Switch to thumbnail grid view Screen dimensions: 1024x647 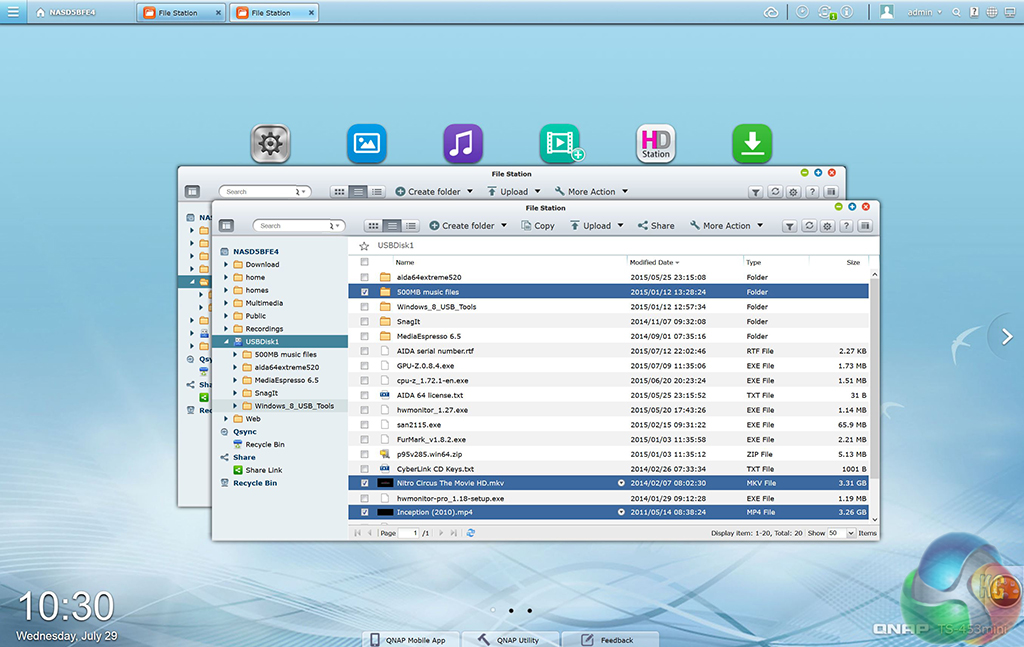(x=374, y=226)
